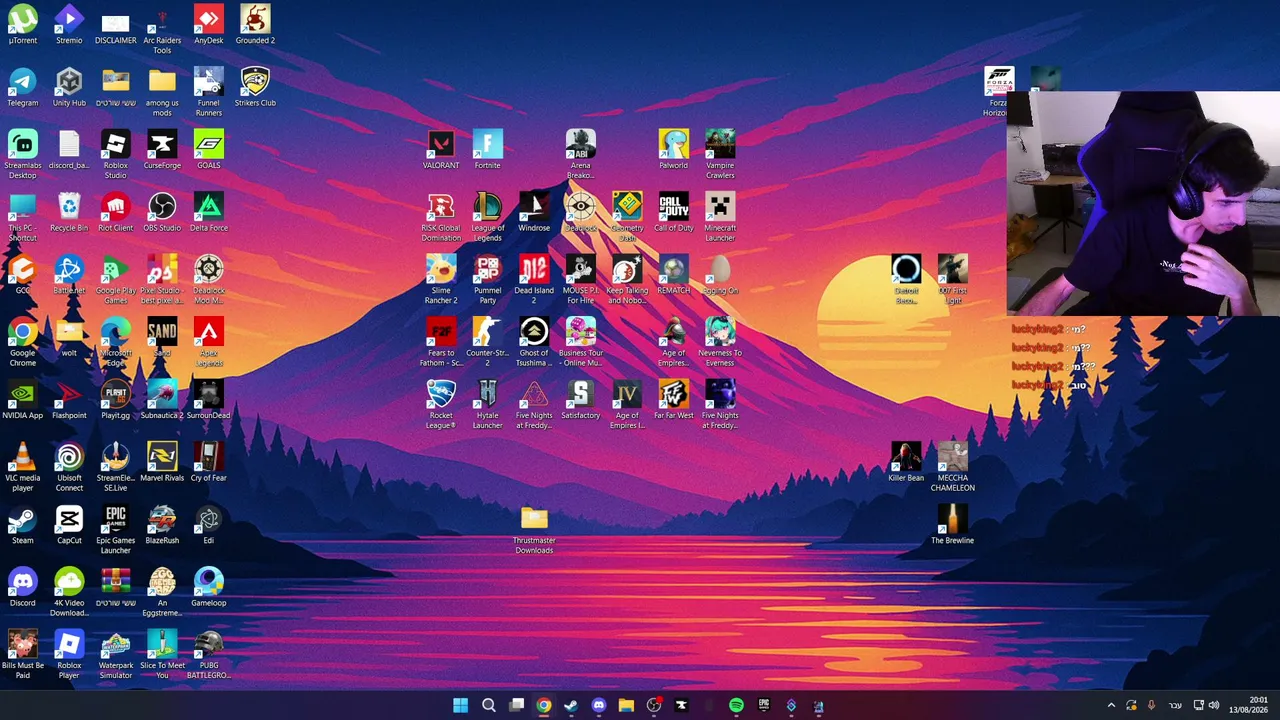This screenshot has width=1280, height=720.
Task: Select the Subnautica 2 desktop icon
Action: 162,400
